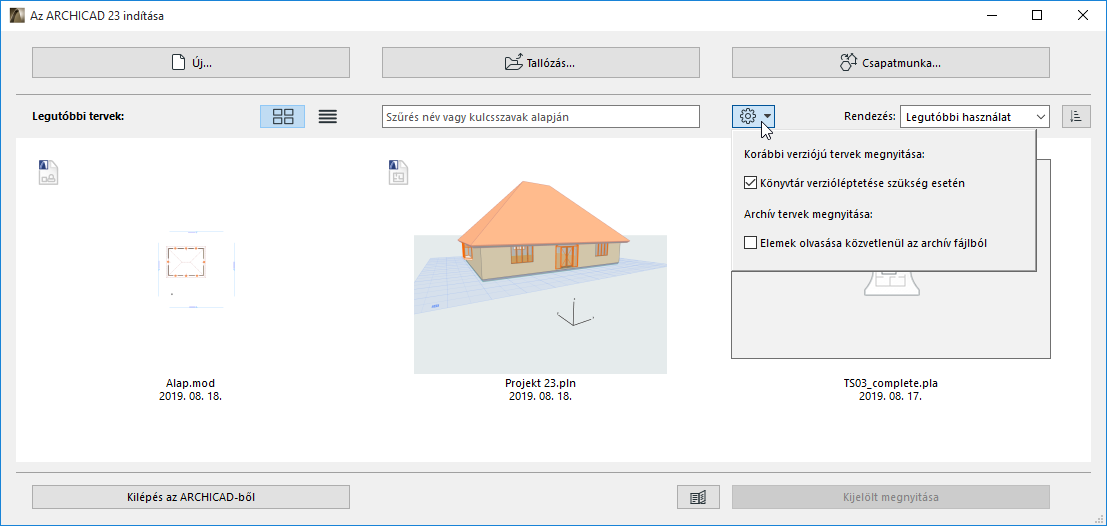Click the filter by name or keyword field

click(x=541, y=116)
